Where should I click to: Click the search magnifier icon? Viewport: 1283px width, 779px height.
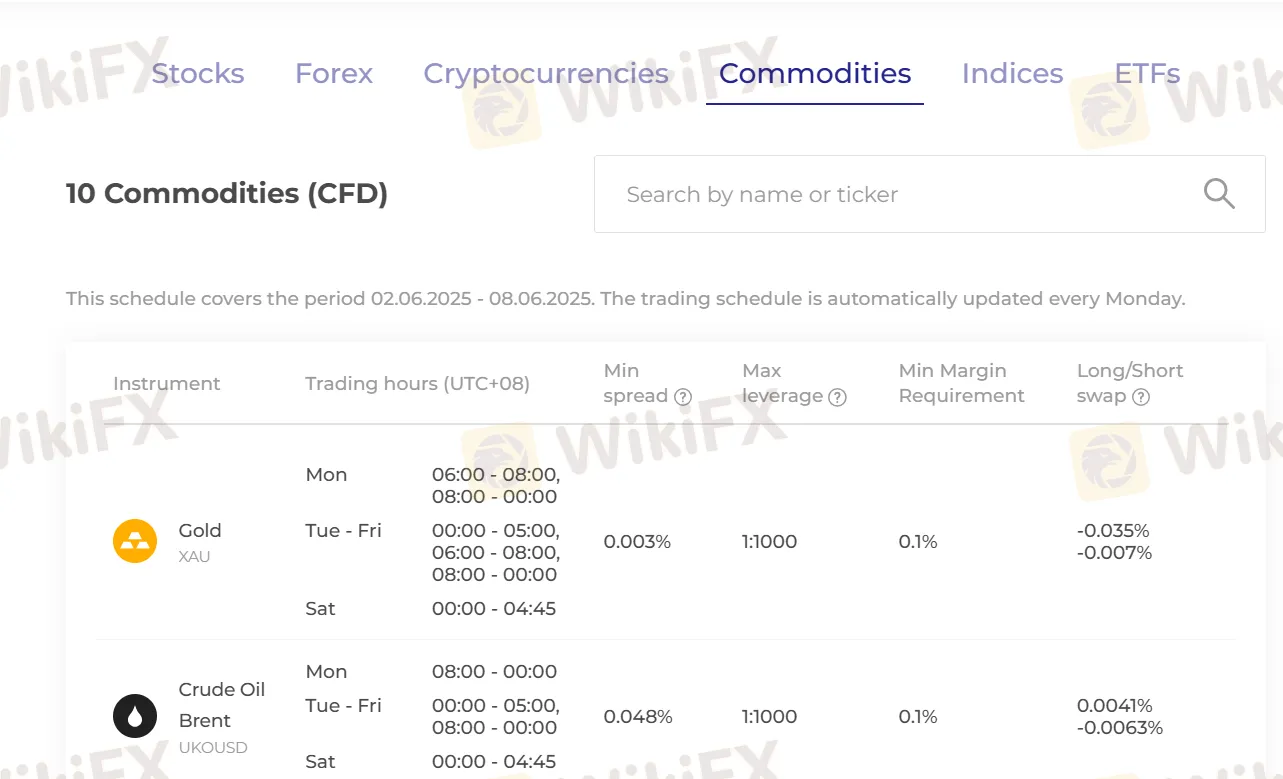click(x=1219, y=194)
